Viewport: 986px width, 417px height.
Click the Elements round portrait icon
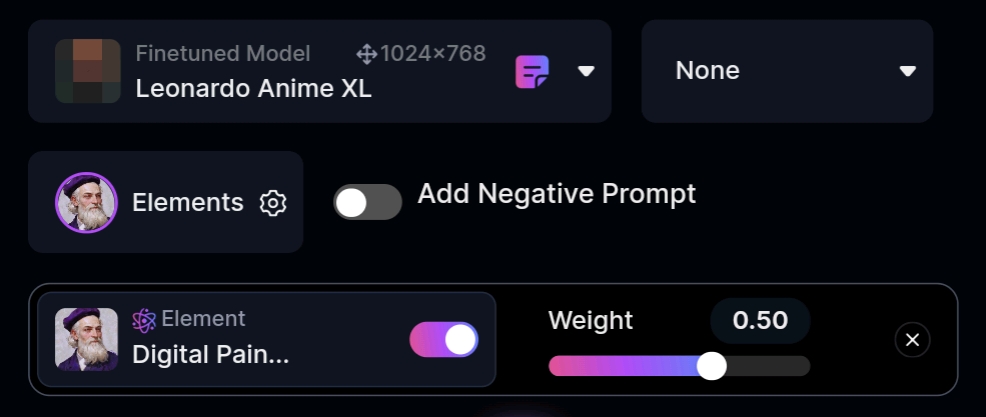pyautogui.click(x=86, y=203)
